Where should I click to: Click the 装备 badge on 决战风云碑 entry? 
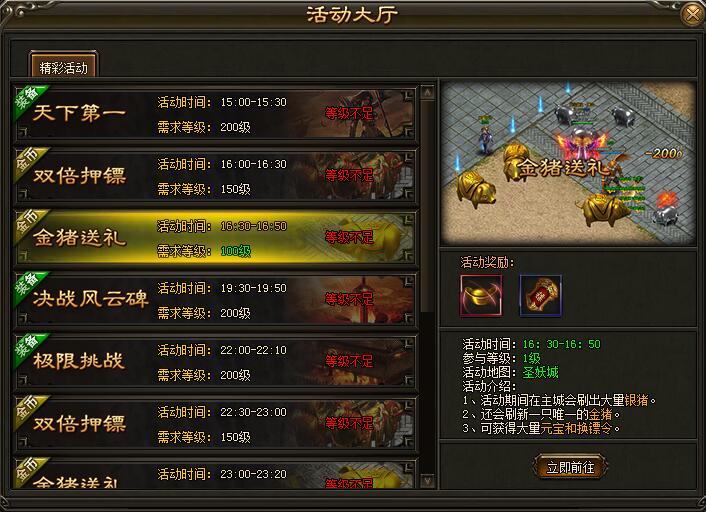(x=30, y=286)
